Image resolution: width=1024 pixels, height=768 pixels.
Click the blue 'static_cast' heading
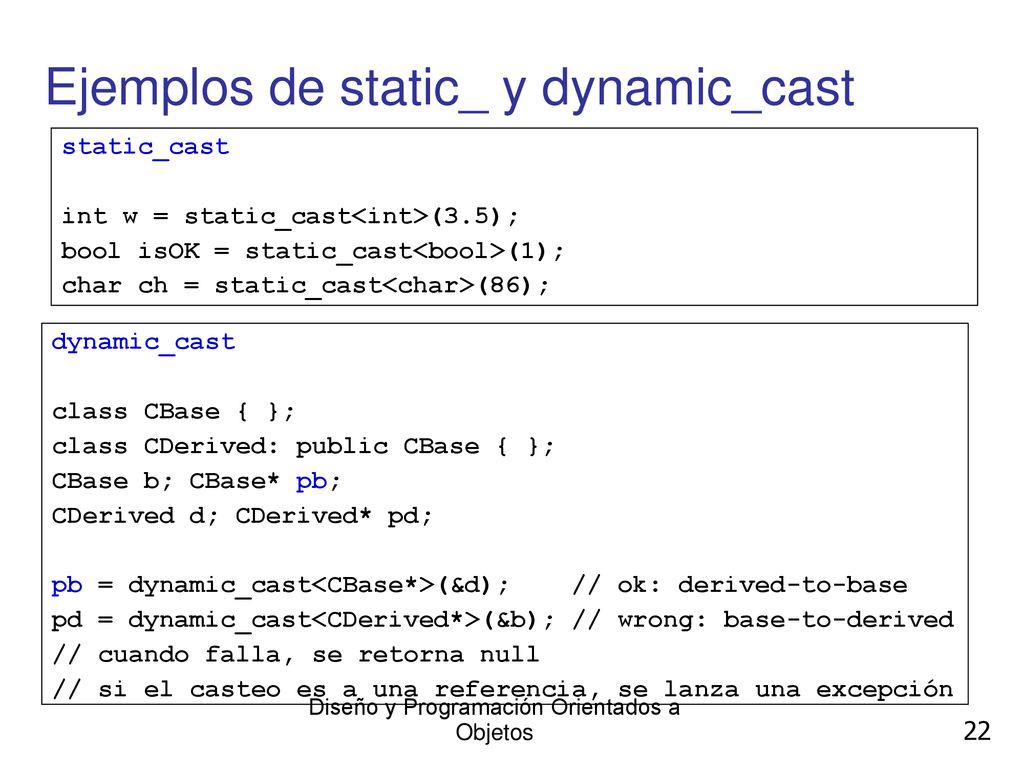[145, 148]
